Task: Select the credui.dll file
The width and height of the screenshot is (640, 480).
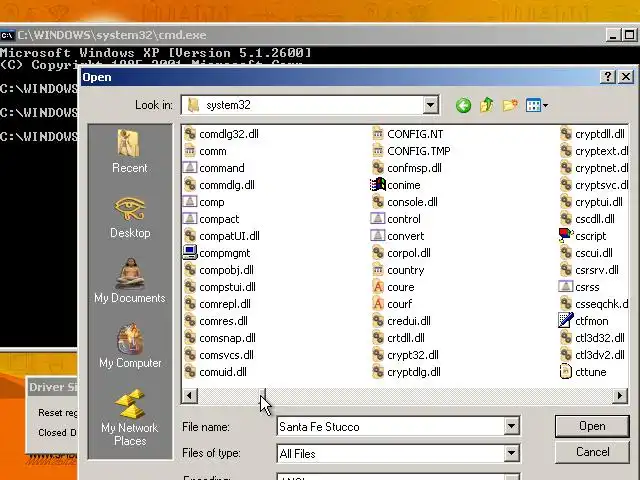Action: pyautogui.click(x=401, y=321)
